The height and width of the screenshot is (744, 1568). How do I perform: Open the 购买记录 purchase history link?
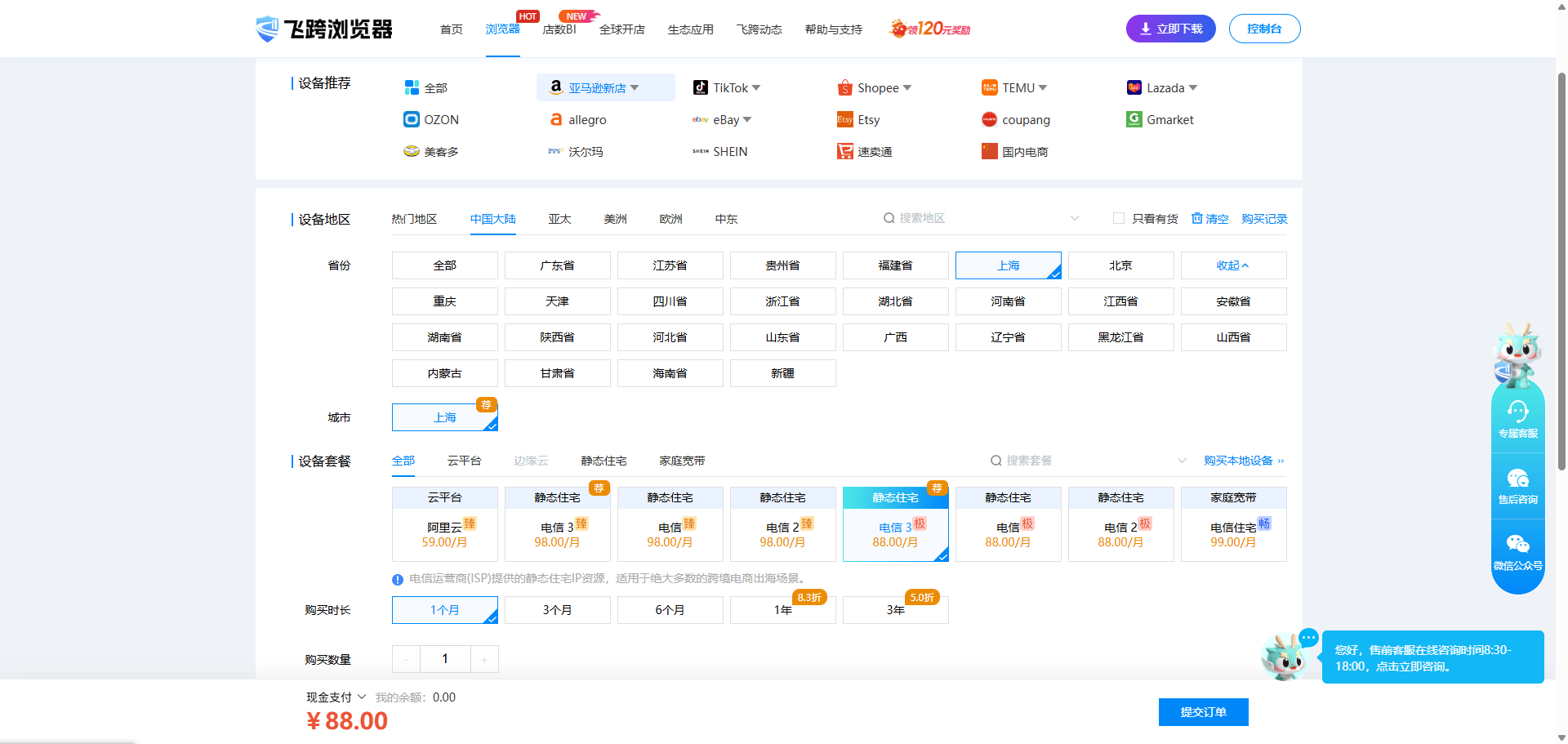(x=1264, y=219)
